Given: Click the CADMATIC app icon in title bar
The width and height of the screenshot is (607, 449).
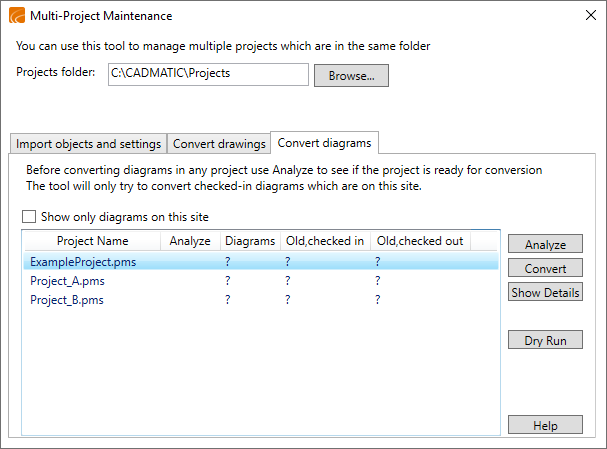Looking at the screenshot, I should [x=16, y=16].
